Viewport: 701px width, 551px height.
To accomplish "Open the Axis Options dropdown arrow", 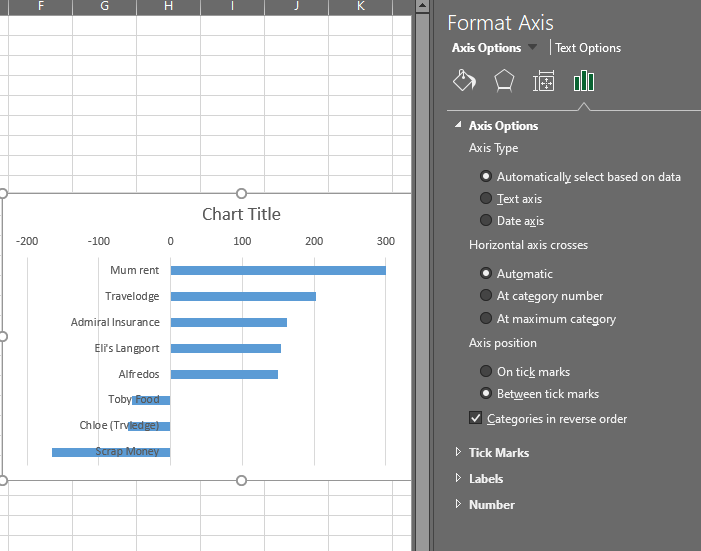I will click(x=532, y=47).
